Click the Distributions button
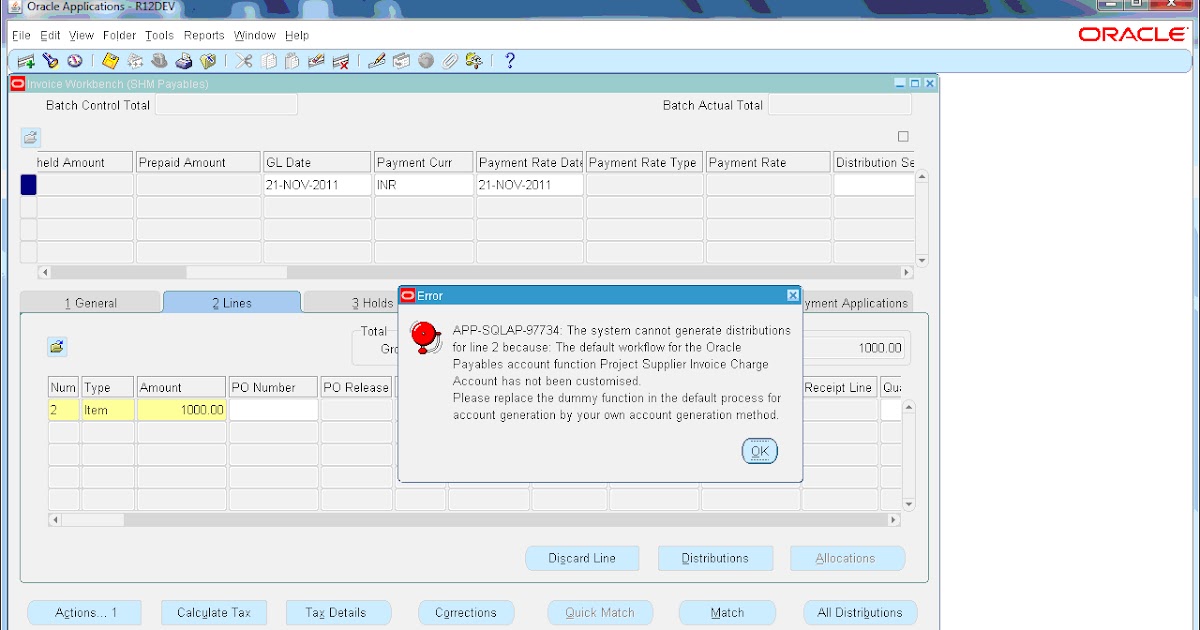Image resolution: width=1200 pixels, height=630 pixels. 715,558
